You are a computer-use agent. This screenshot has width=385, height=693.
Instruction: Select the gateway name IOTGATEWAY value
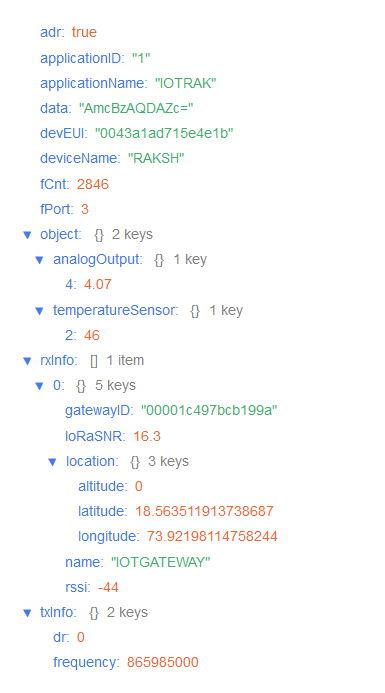tap(160, 562)
